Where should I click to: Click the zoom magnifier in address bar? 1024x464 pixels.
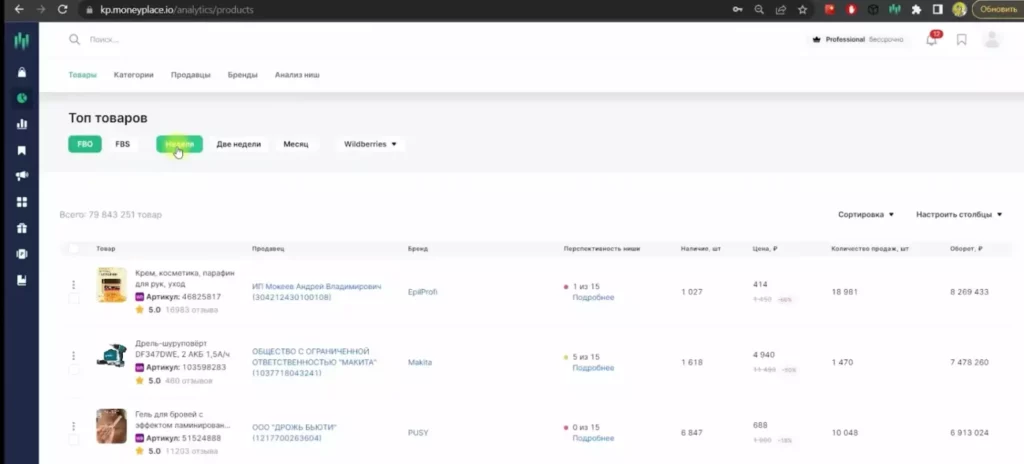coord(759,10)
